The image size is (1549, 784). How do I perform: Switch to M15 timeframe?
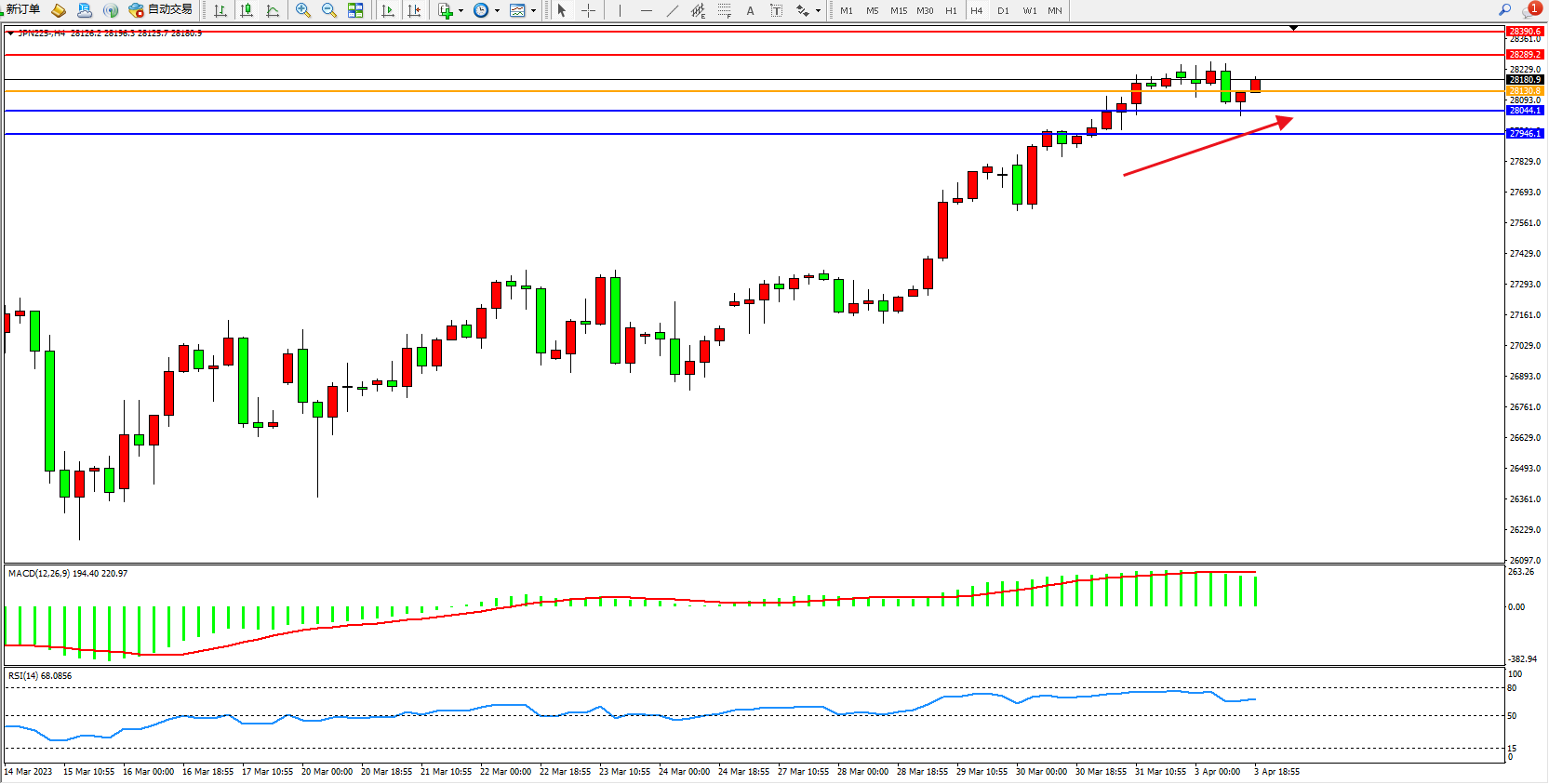[x=898, y=11]
